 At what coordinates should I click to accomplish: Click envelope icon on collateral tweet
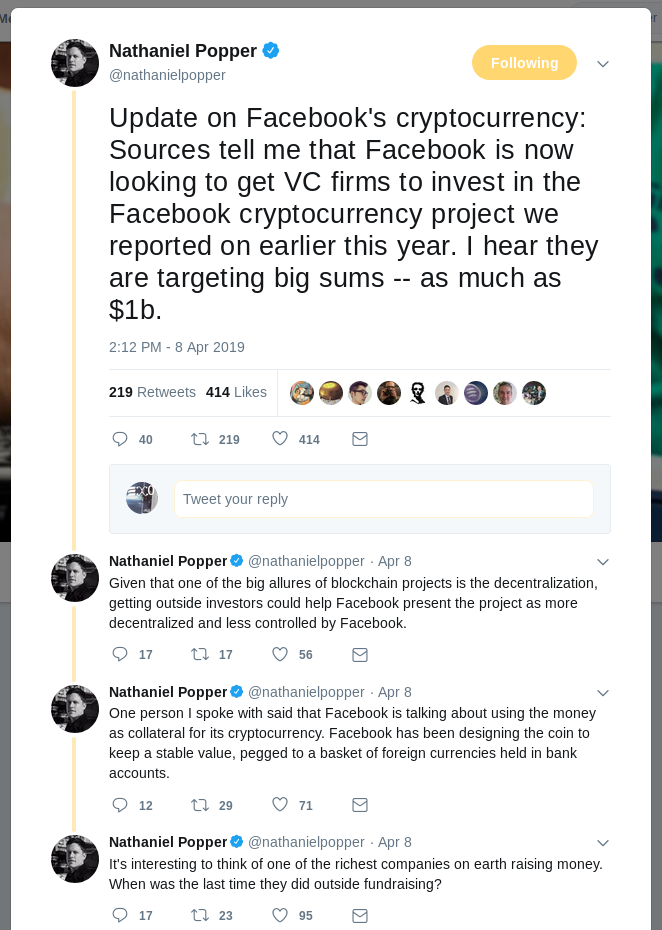(x=360, y=805)
